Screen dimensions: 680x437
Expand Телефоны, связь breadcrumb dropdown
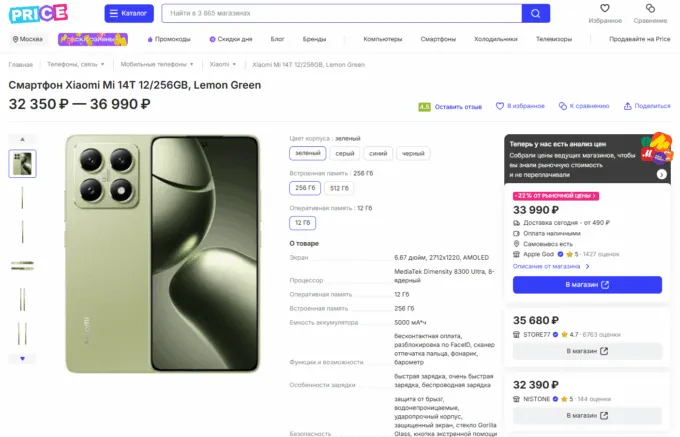click(103, 64)
